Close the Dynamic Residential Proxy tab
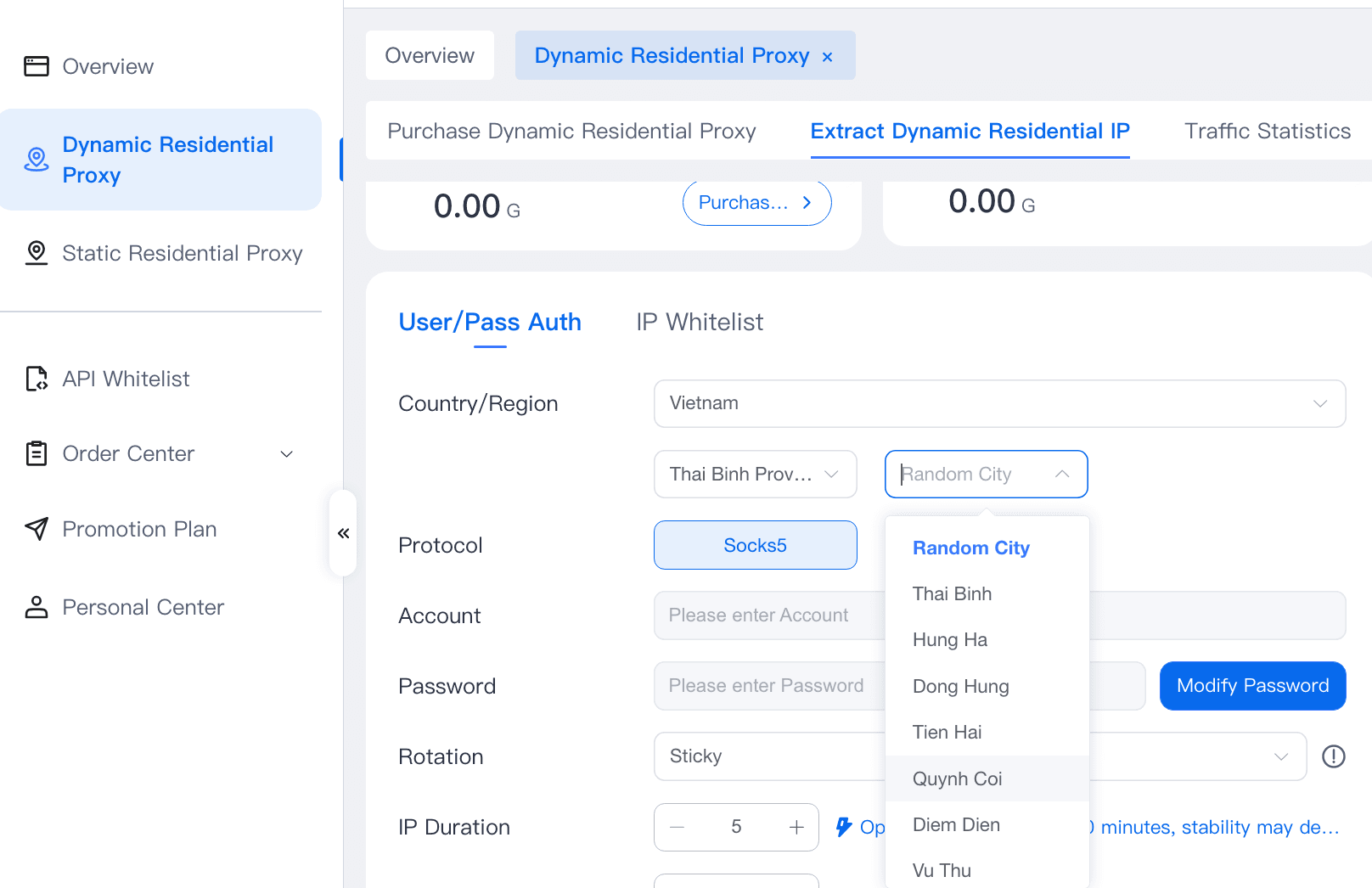Image resolution: width=1372 pixels, height=888 pixels. (827, 57)
